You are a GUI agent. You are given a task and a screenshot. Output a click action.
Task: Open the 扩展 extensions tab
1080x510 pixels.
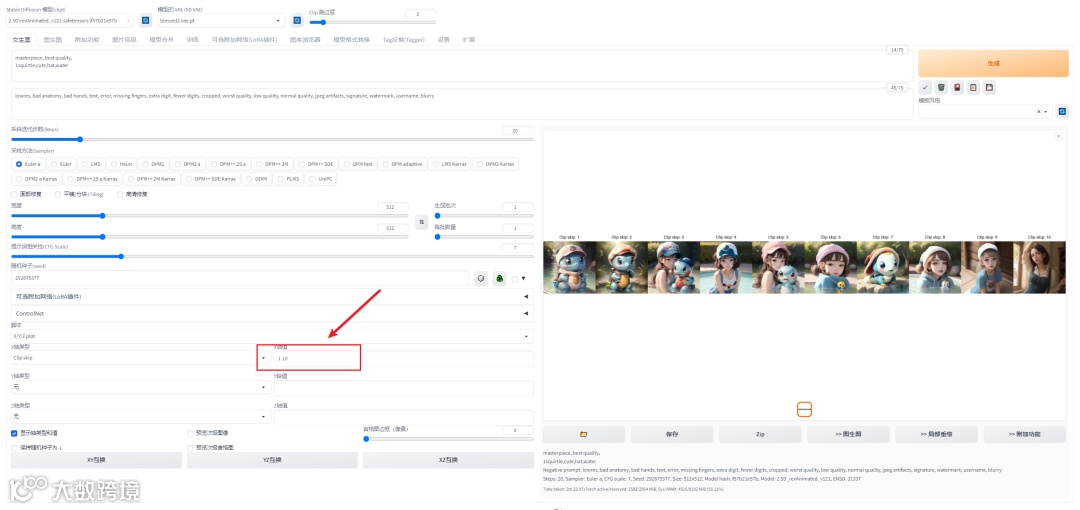[x=468, y=39]
